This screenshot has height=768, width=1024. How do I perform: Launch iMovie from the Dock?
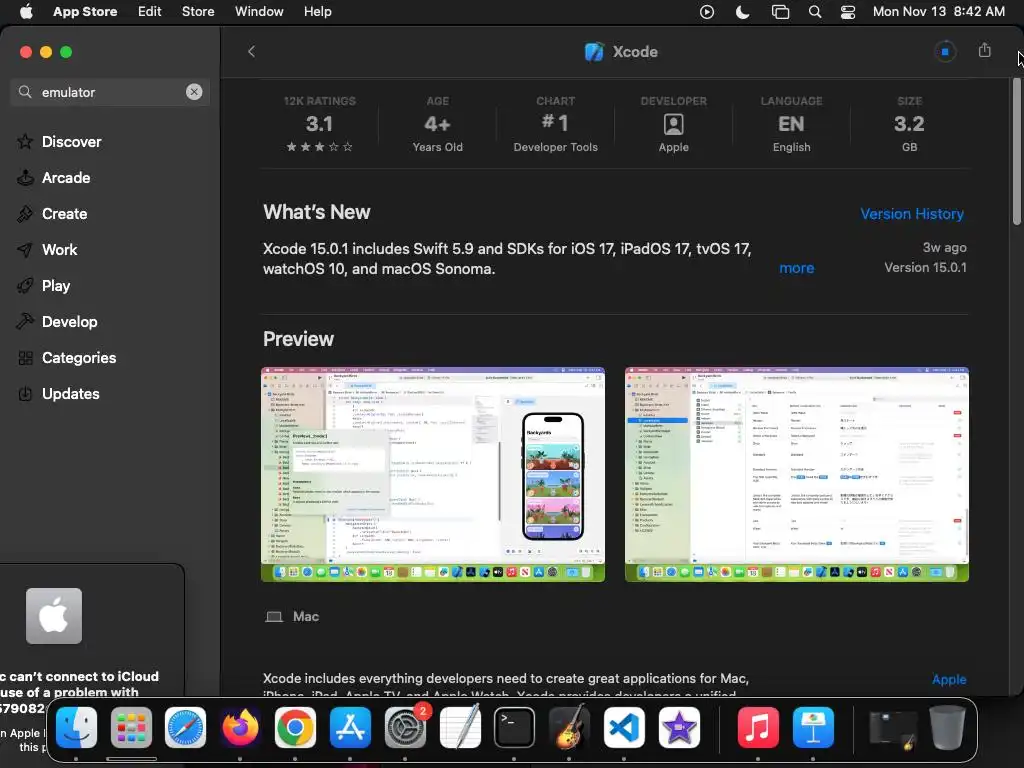679,727
